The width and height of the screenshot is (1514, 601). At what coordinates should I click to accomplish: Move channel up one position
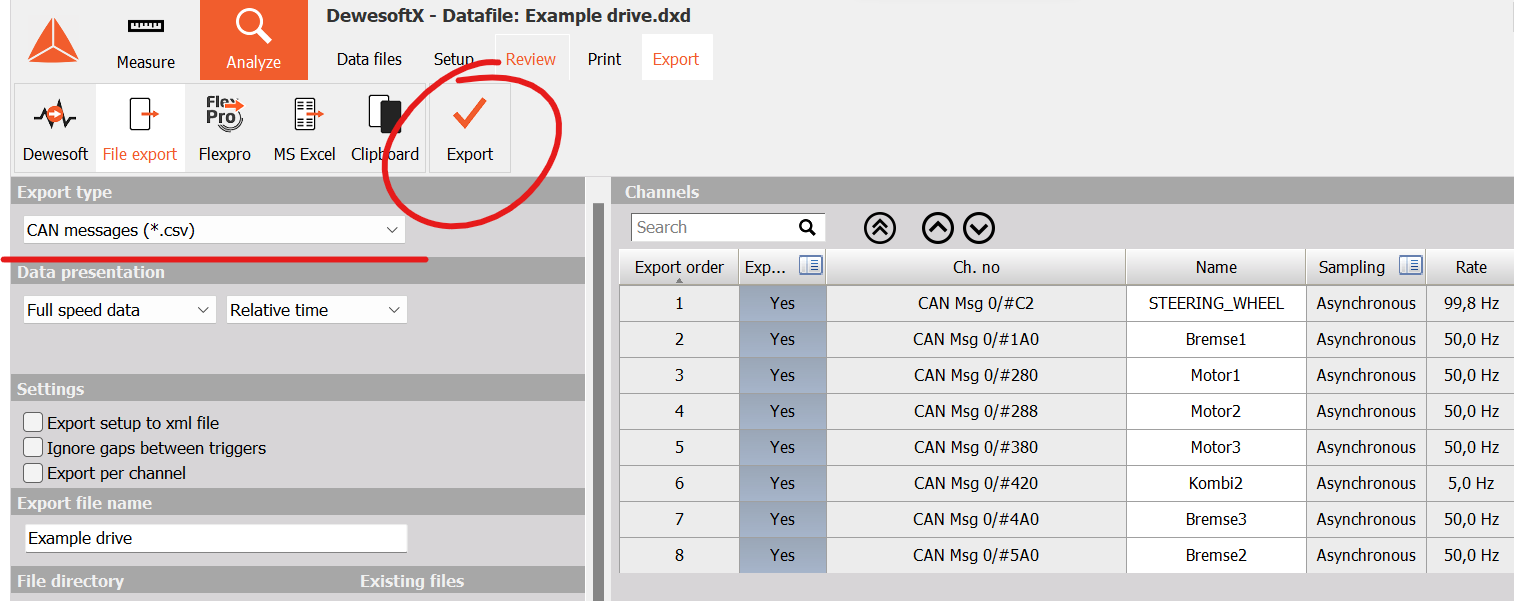coord(938,229)
